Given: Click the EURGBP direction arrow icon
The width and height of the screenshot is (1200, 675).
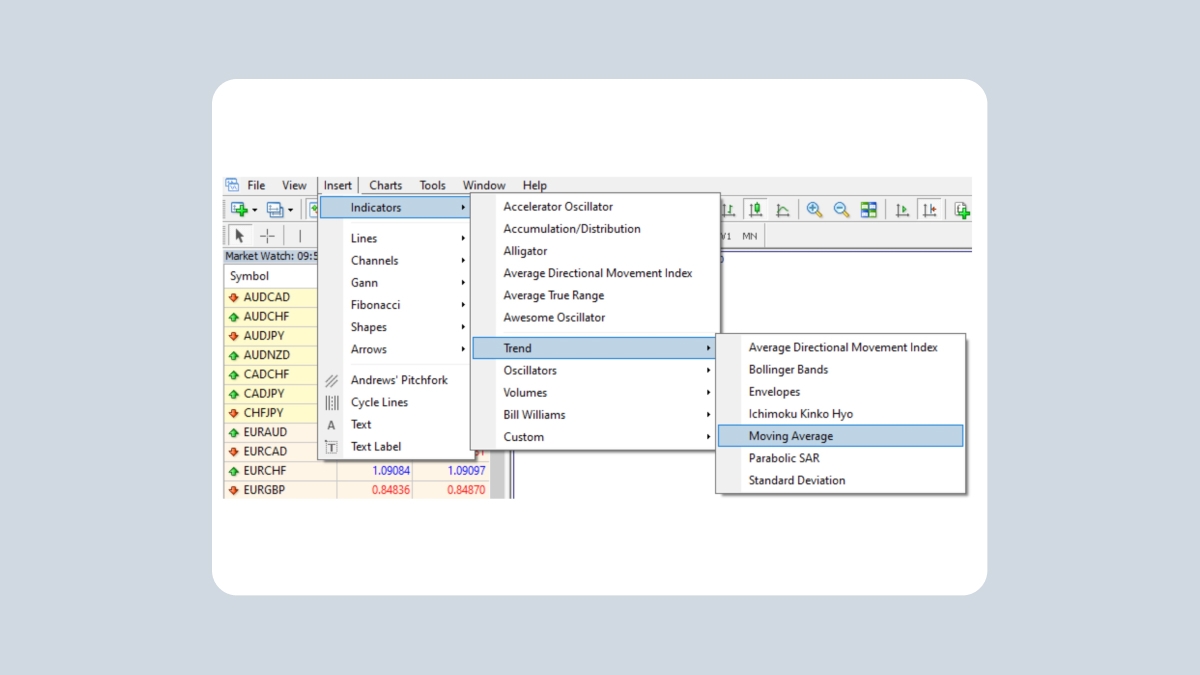Looking at the screenshot, I should (x=234, y=490).
